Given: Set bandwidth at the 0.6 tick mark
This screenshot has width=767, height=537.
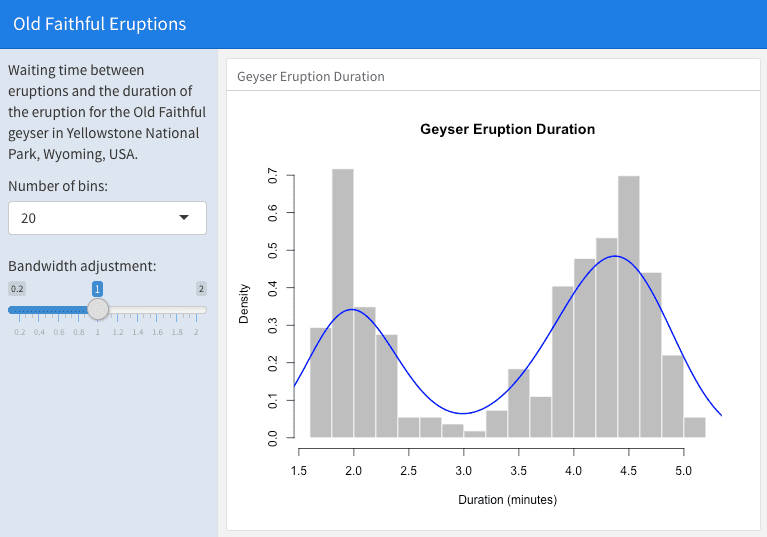Looking at the screenshot, I should coord(58,310).
